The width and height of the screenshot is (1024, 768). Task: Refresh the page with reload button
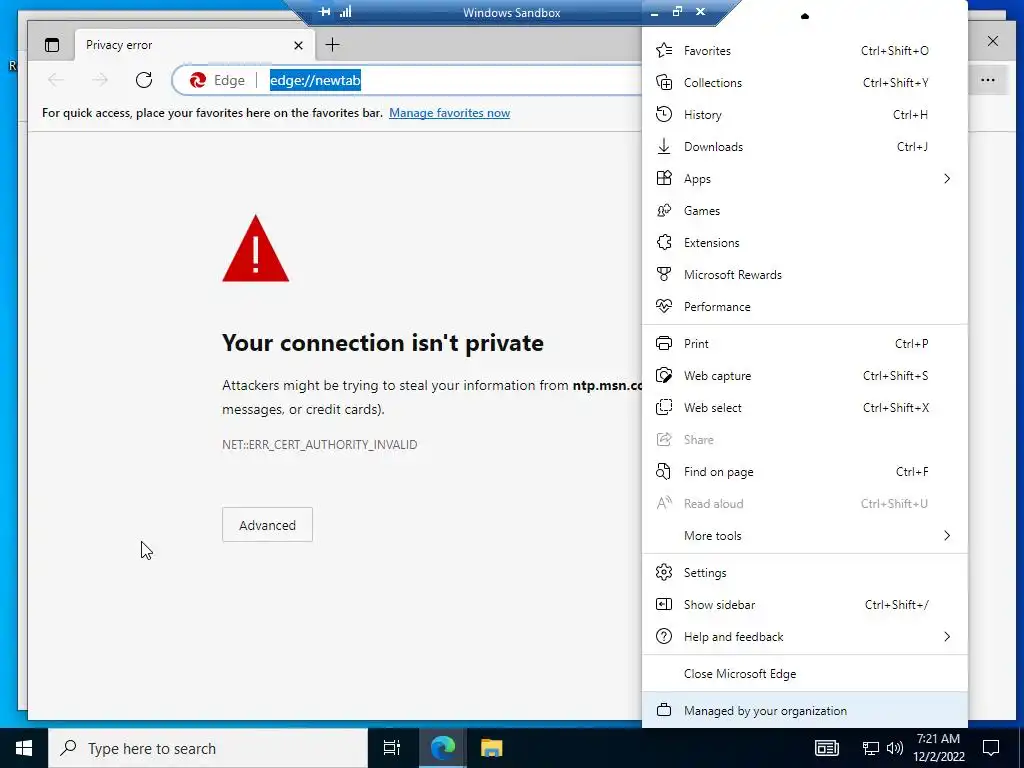coord(144,80)
